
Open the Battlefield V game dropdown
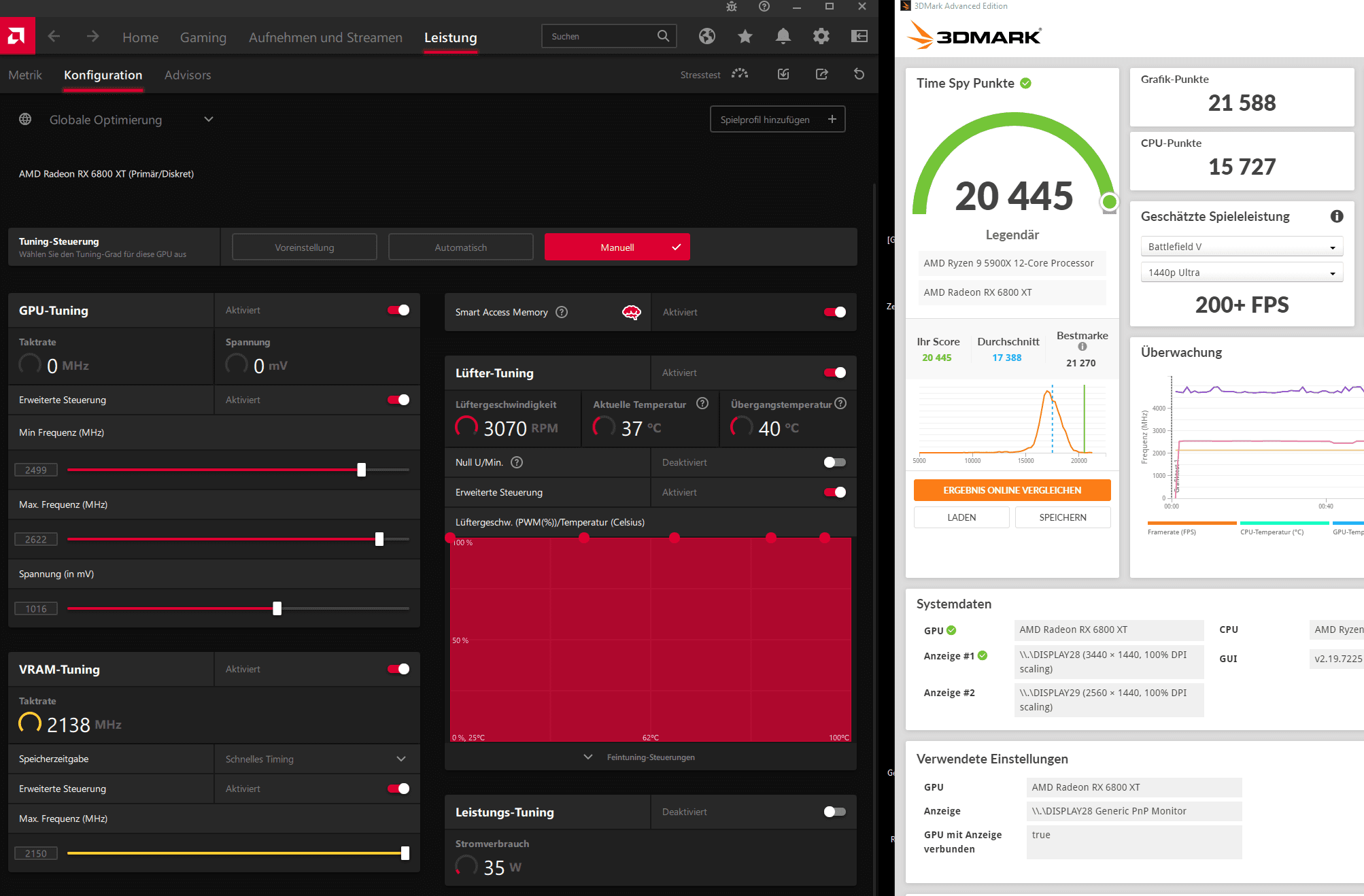(x=1241, y=247)
